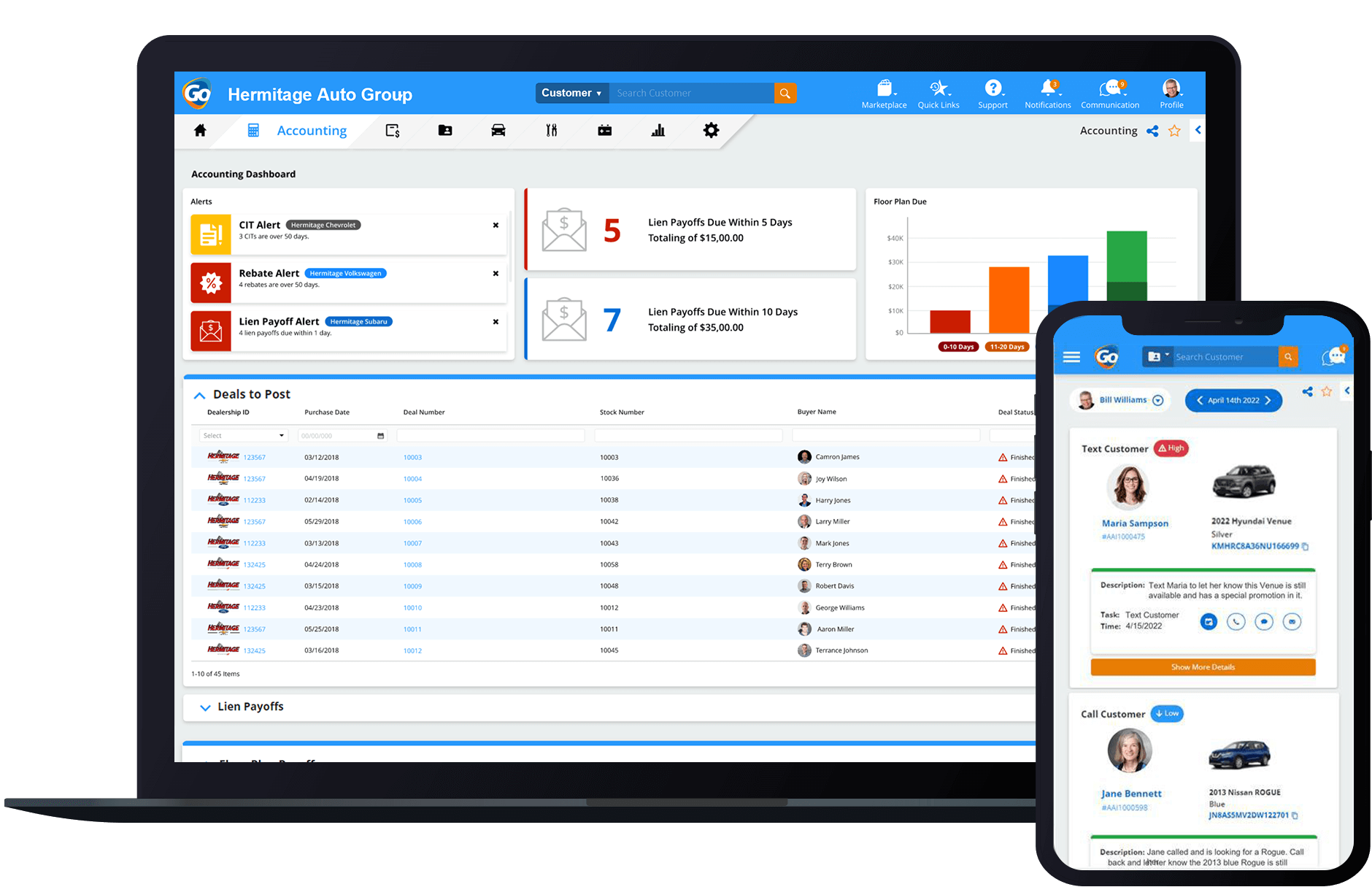Viewport: 1372px width, 887px height.
Task: Go to next date after April 14th
Action: pos(1268,400)
